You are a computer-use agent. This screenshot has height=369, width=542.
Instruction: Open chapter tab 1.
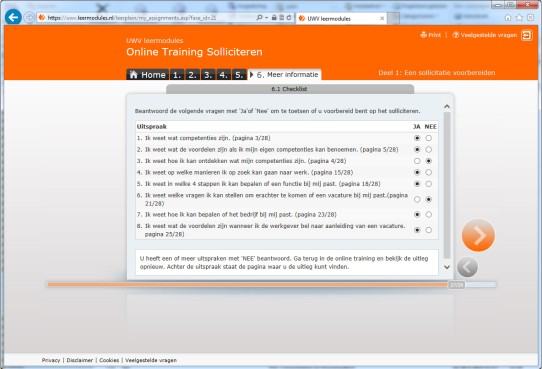coord(177,75)
